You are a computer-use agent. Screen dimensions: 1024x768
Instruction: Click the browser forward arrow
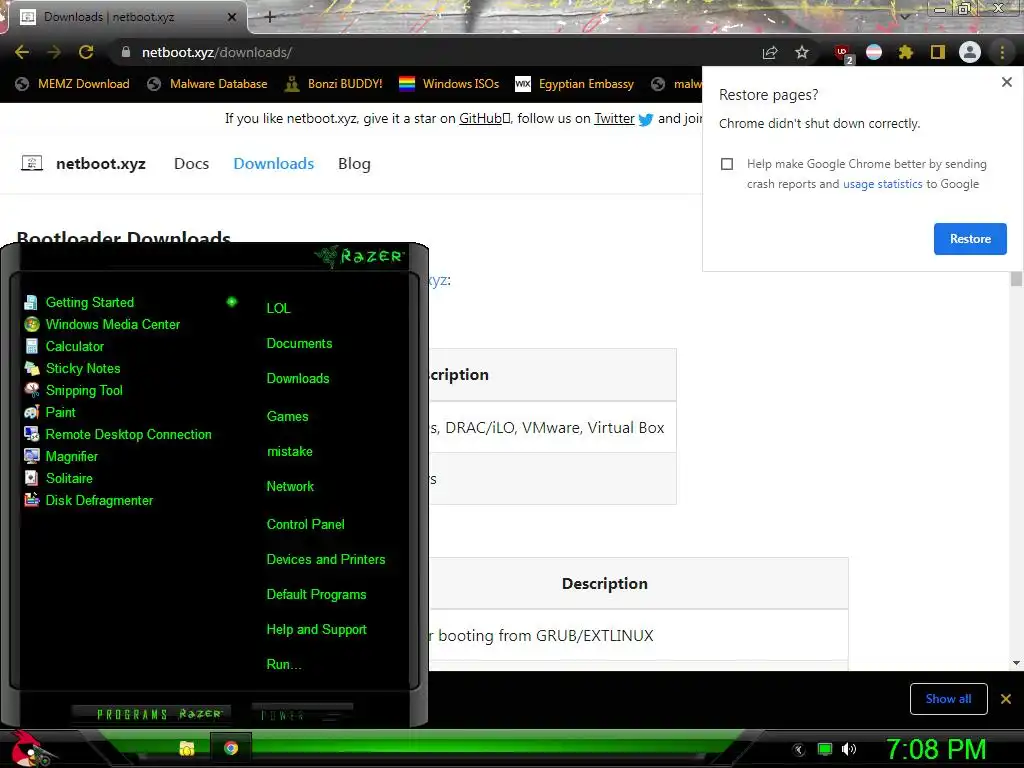(54, 52)
